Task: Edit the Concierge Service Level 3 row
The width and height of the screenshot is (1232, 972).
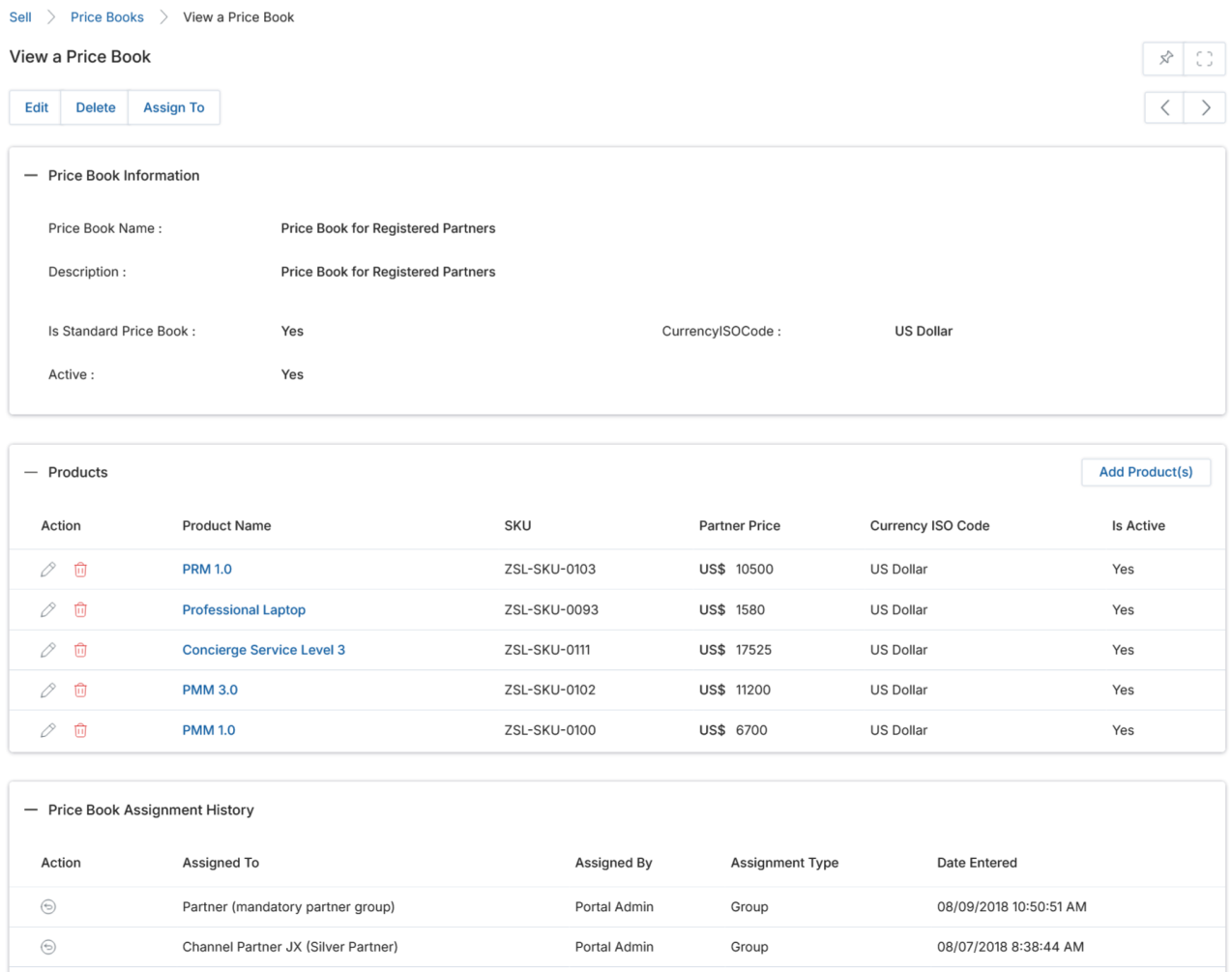Action: pos(48,650)
